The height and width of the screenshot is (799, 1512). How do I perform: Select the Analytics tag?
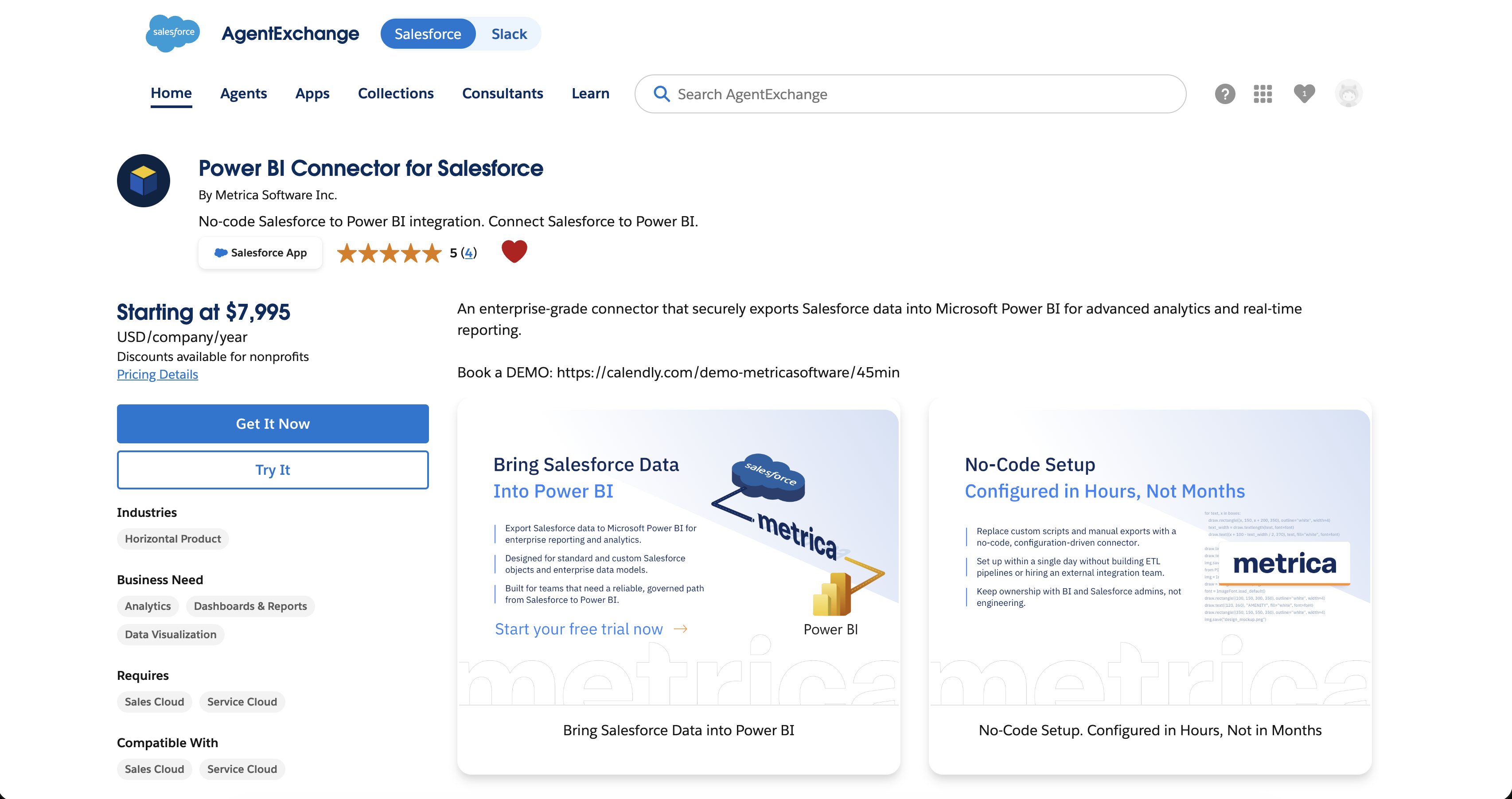click(147, 606)
